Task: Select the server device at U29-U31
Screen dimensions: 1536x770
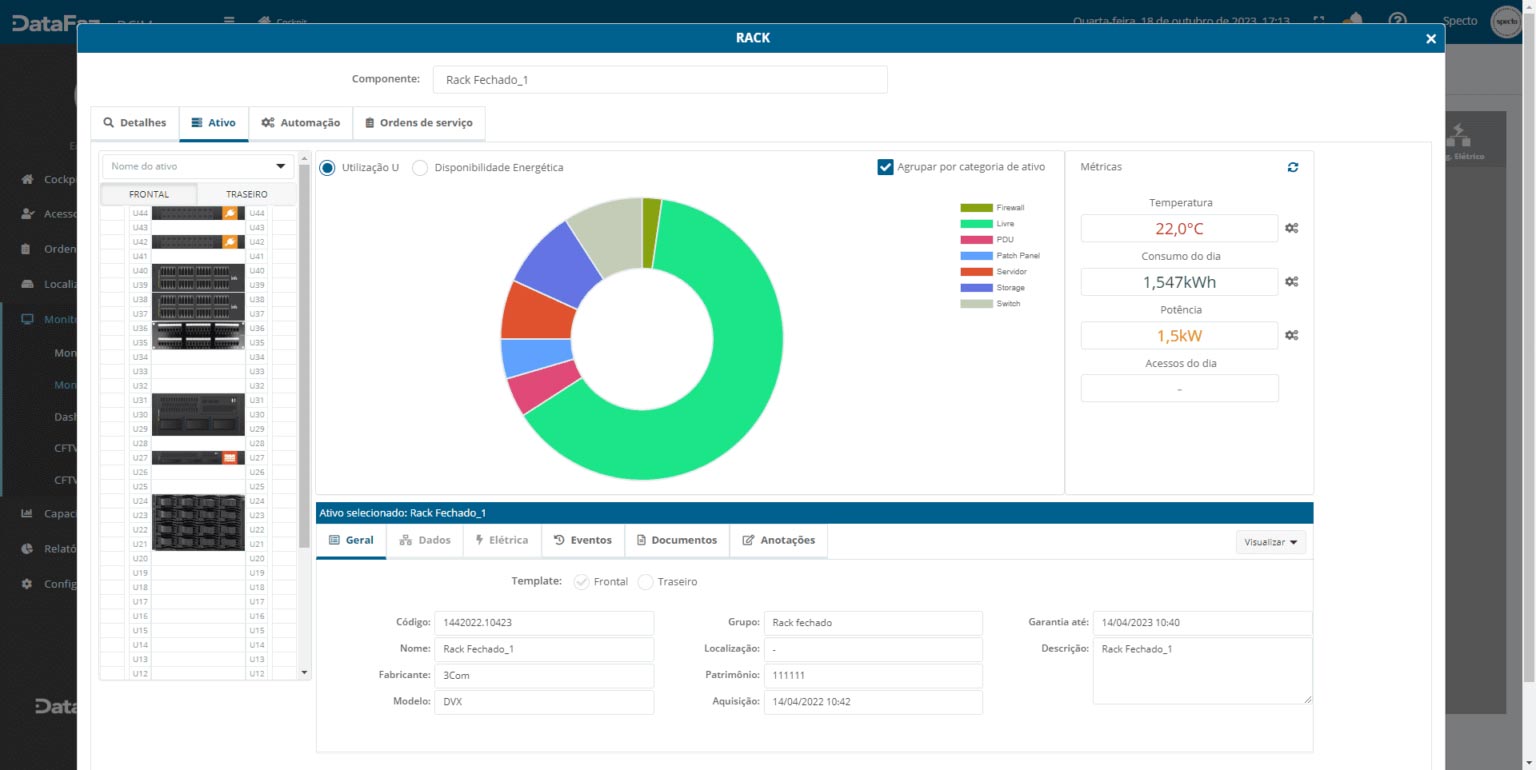Action: coord(198,414)
